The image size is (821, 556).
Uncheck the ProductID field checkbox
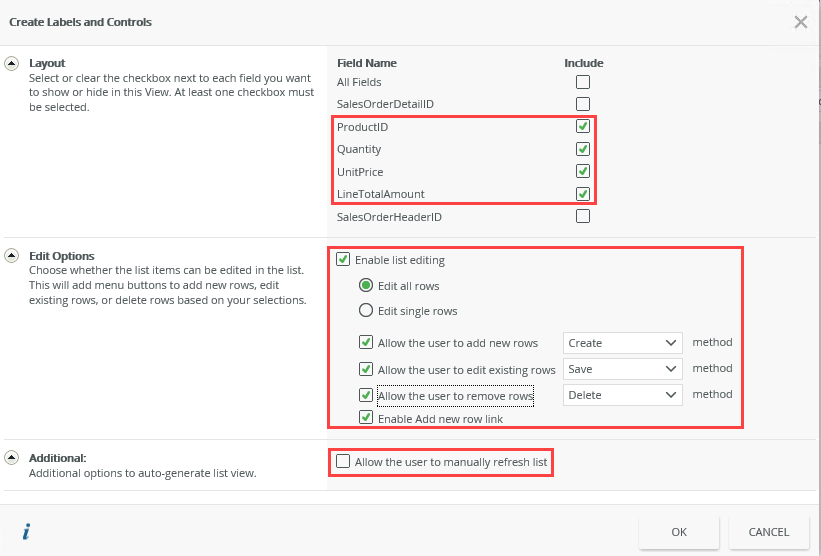click(583, 127)
